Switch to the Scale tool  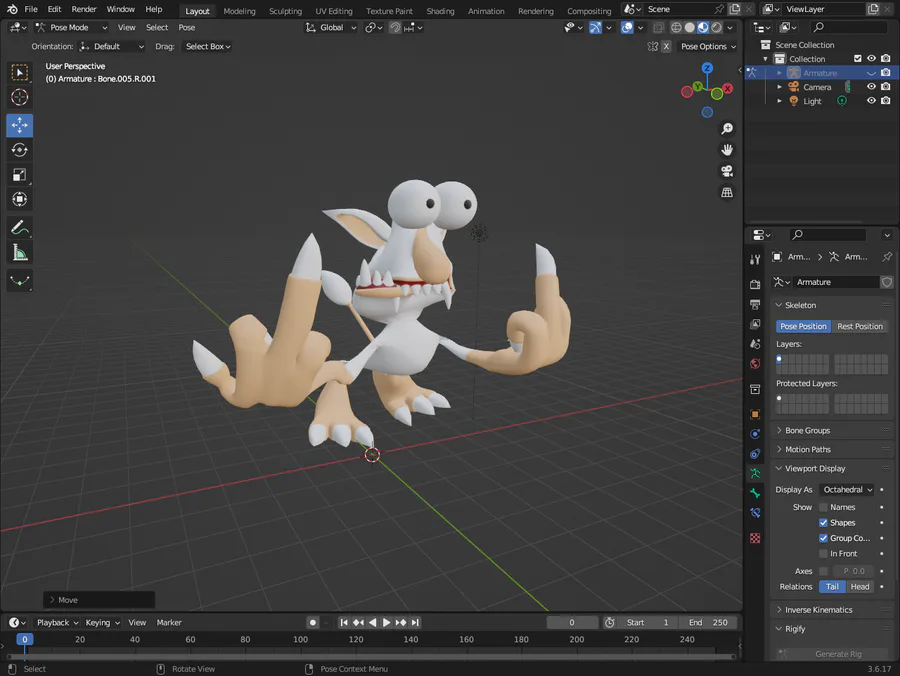point(20,174)
